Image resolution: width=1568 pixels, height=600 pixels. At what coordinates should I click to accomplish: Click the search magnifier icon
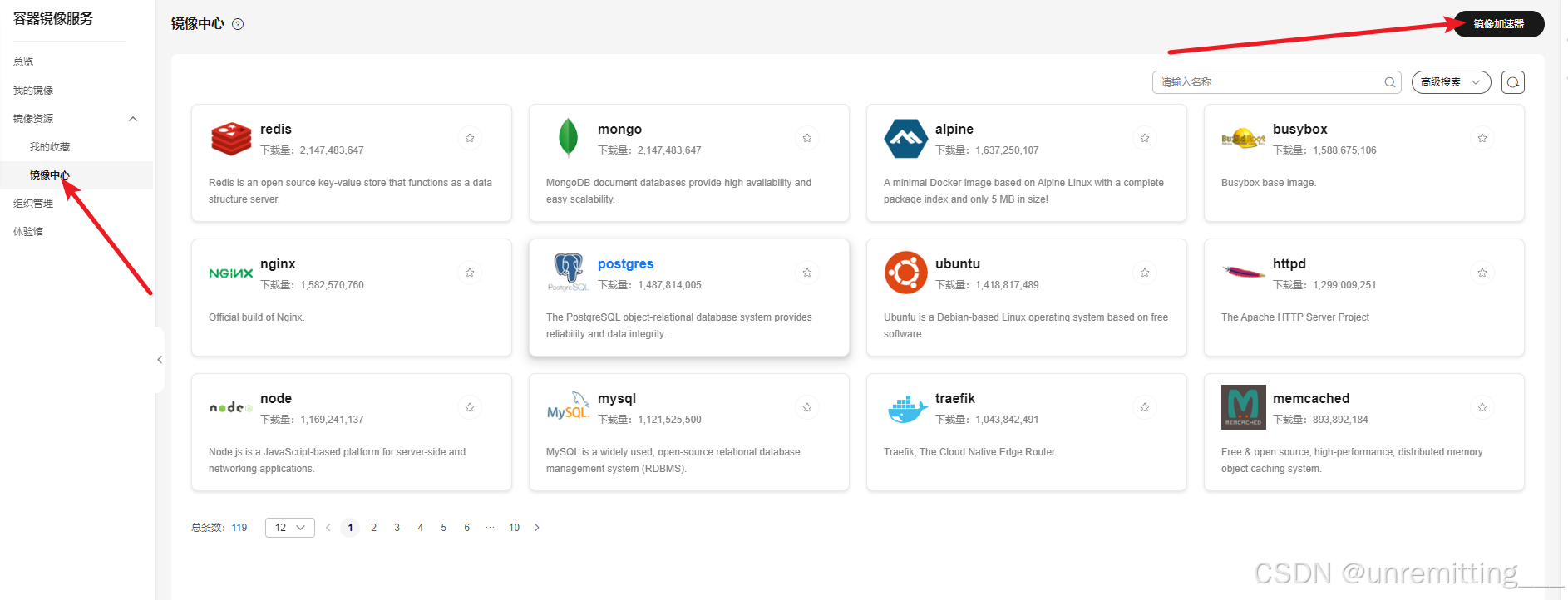[x=1389, y=82]
